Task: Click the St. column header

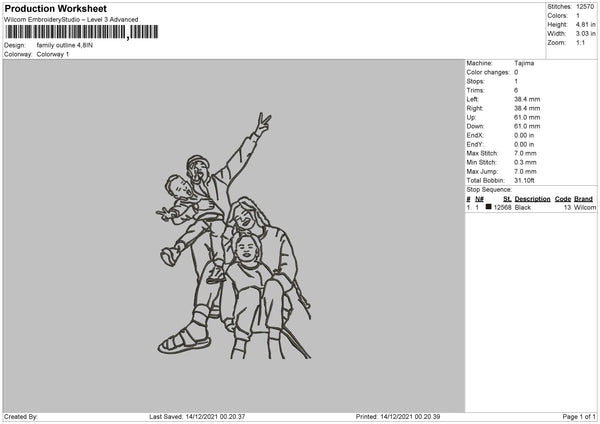Action: click(x=507, y=199)
